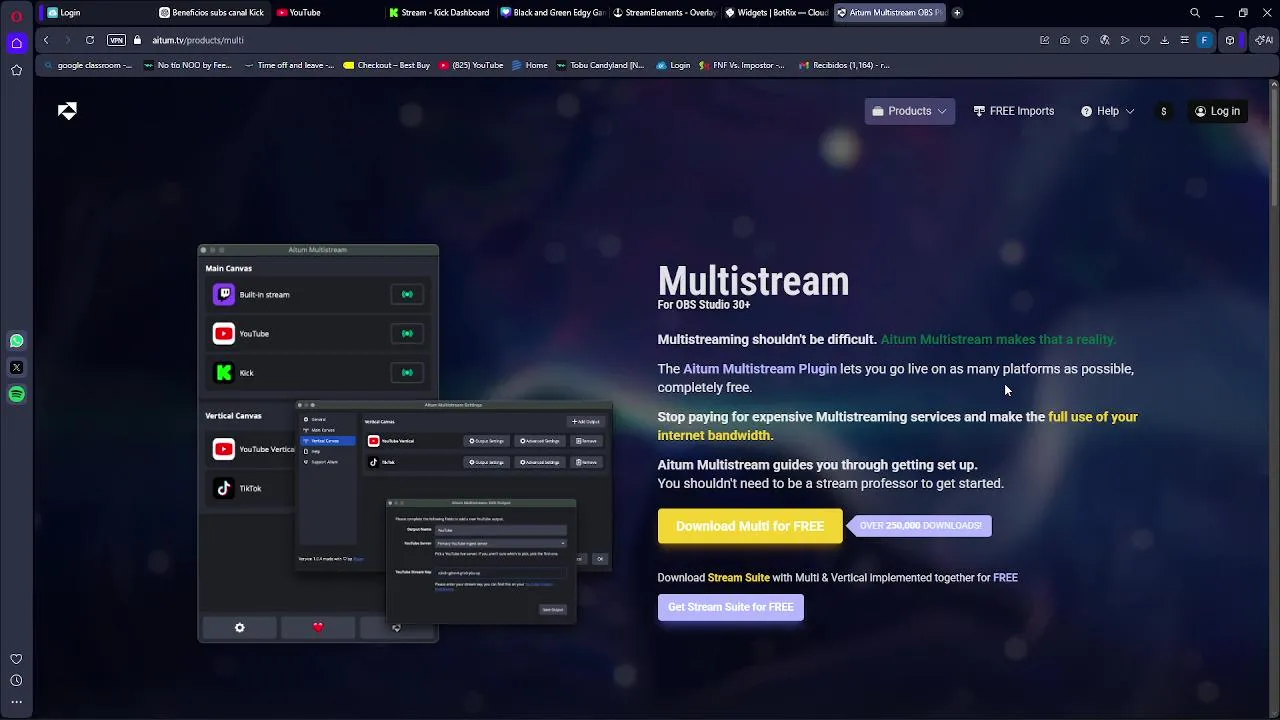Switch to the YouTube tab
This screenshot has width=1280, height=720.
pyautogui.click(x=327, y=13)
